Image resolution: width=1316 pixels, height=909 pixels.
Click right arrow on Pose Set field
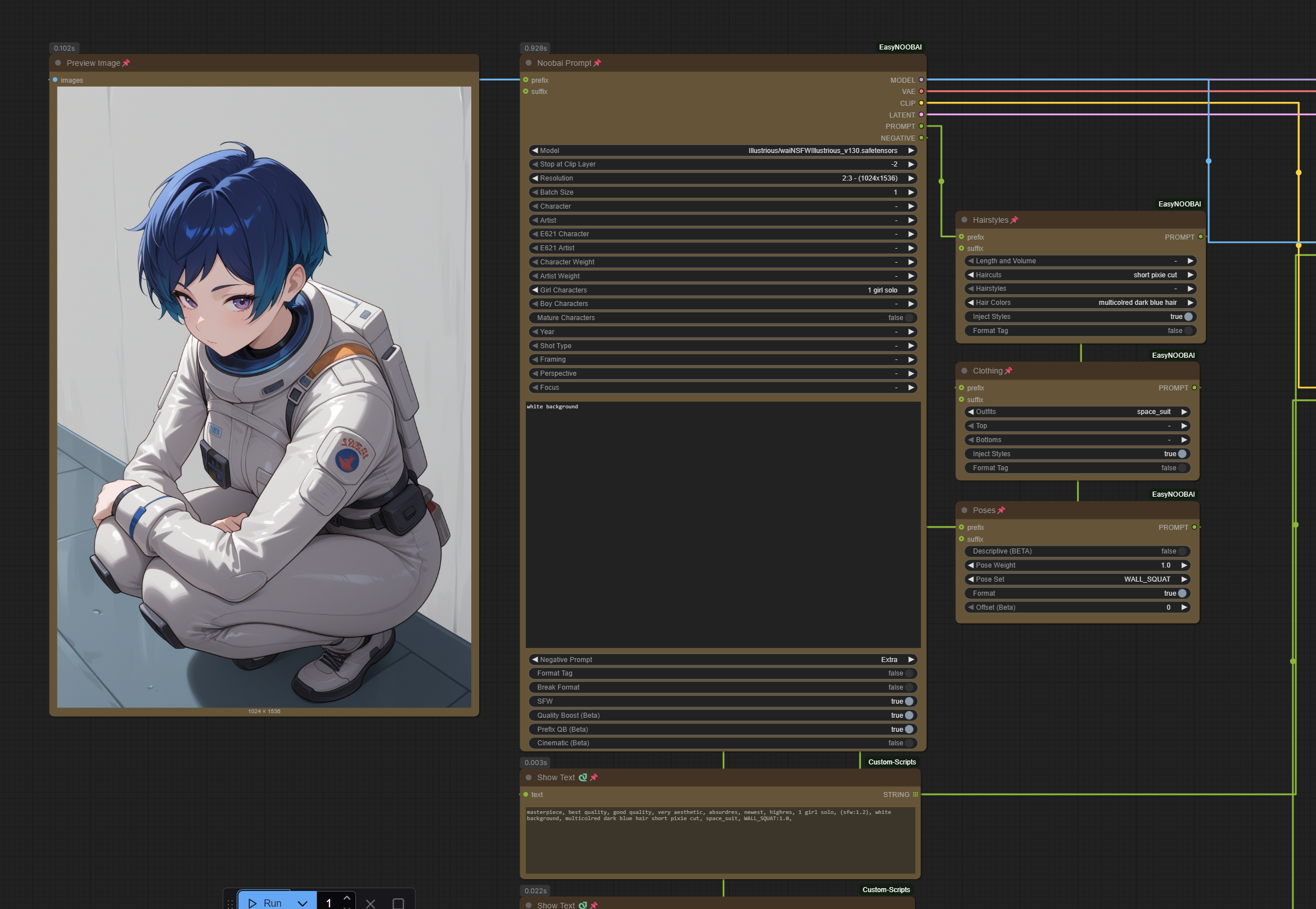pyautogui.click(x=1184, y=579)
